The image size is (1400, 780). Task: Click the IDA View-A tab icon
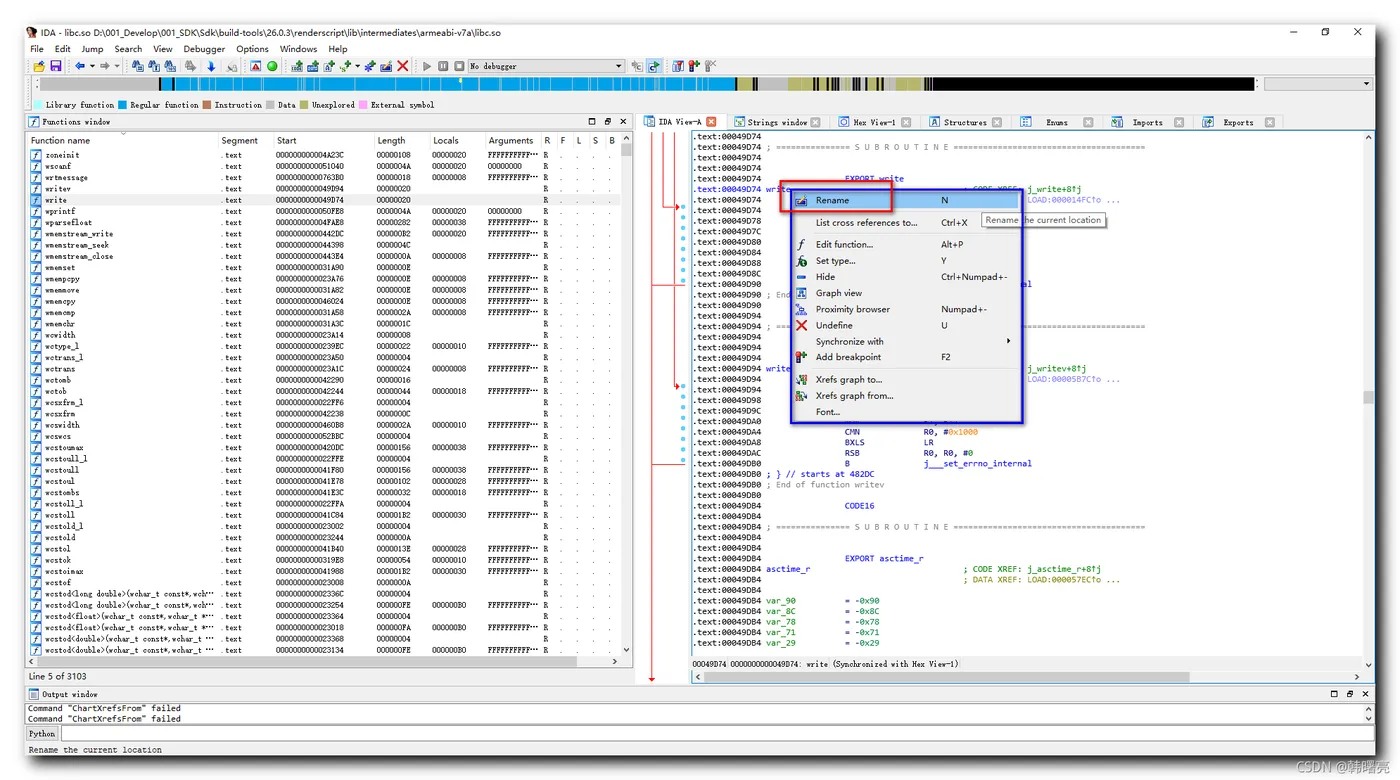tap(649, 122)
